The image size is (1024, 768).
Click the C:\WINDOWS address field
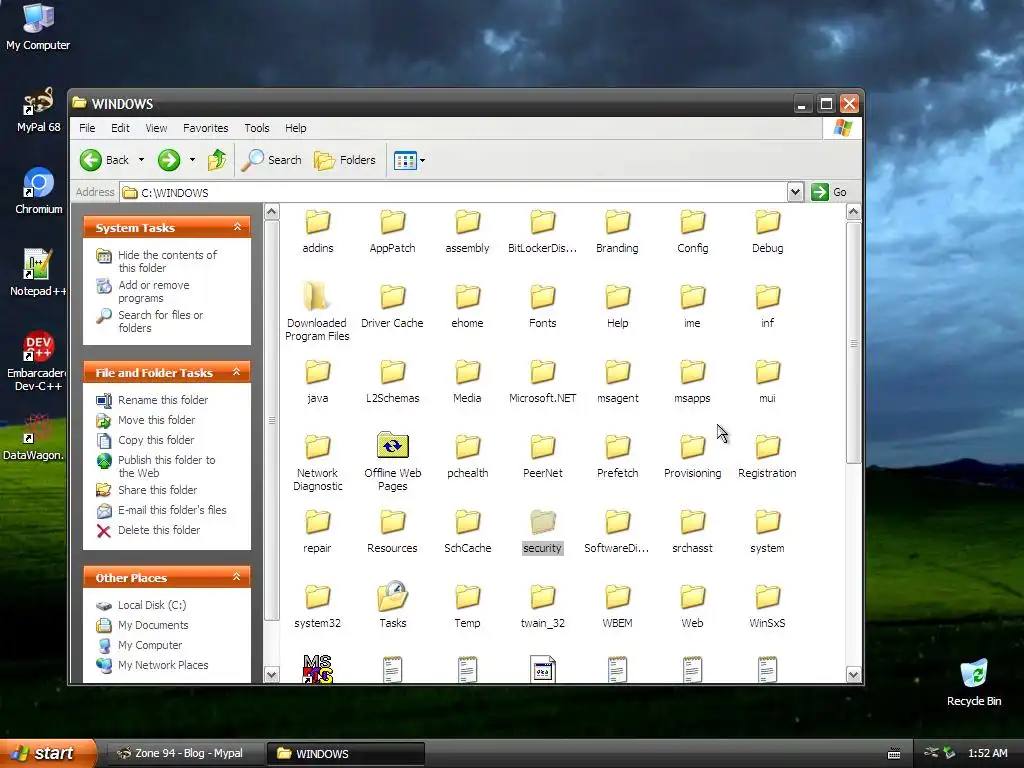[x=455, y=193]
